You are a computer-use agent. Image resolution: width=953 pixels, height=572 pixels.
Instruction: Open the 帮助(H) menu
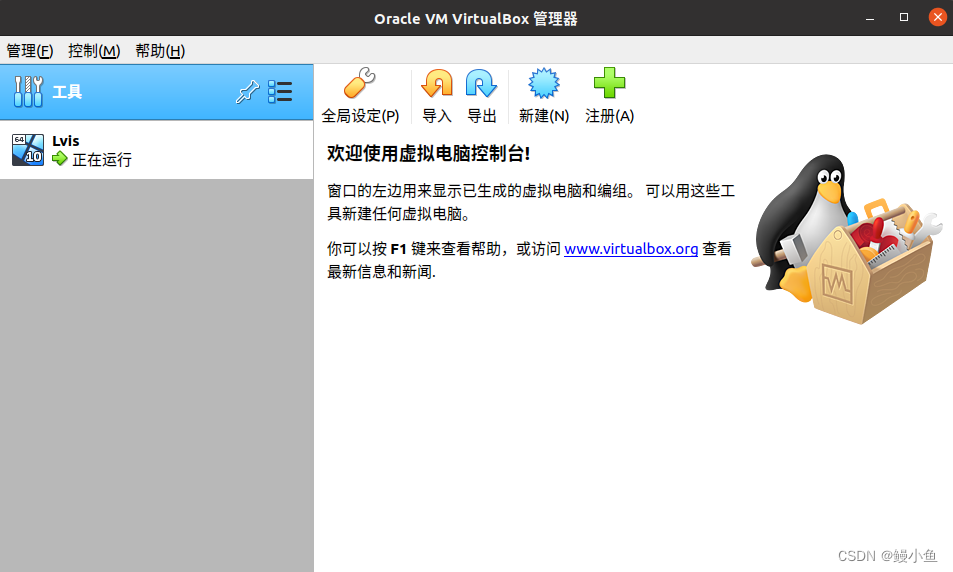click(x=160, y=50)
